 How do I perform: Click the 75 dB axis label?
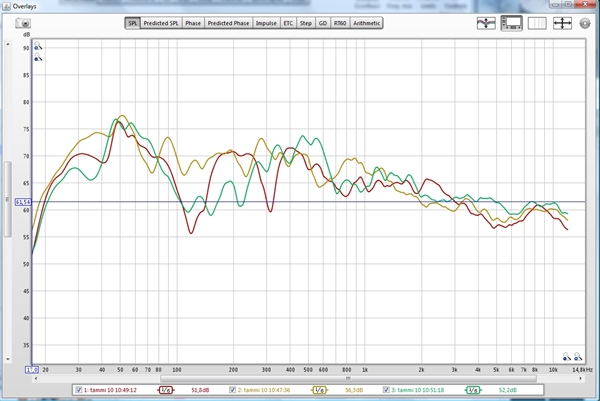(x=26, y=129)
